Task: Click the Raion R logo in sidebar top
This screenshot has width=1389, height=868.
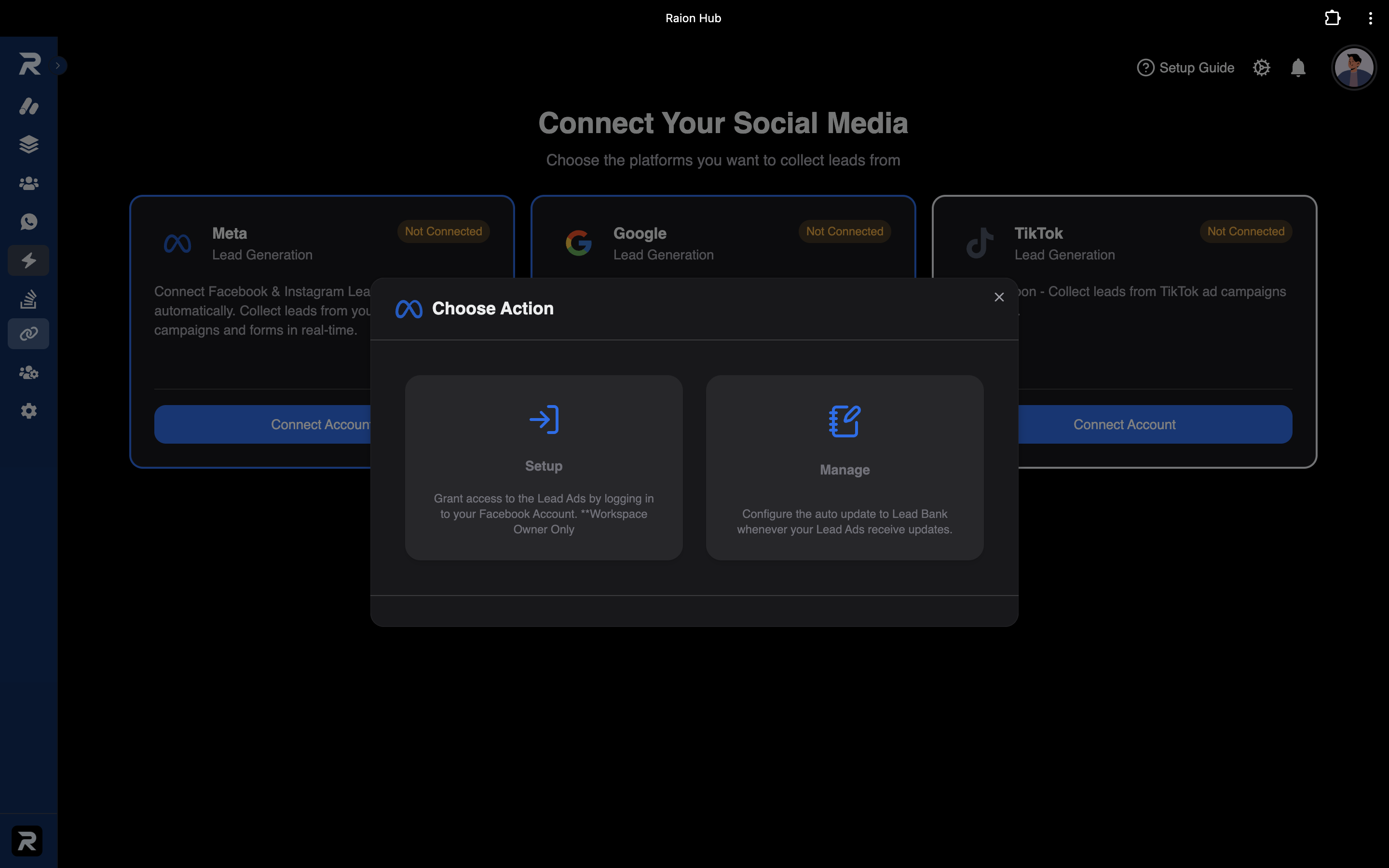Action: click(29, 64)
